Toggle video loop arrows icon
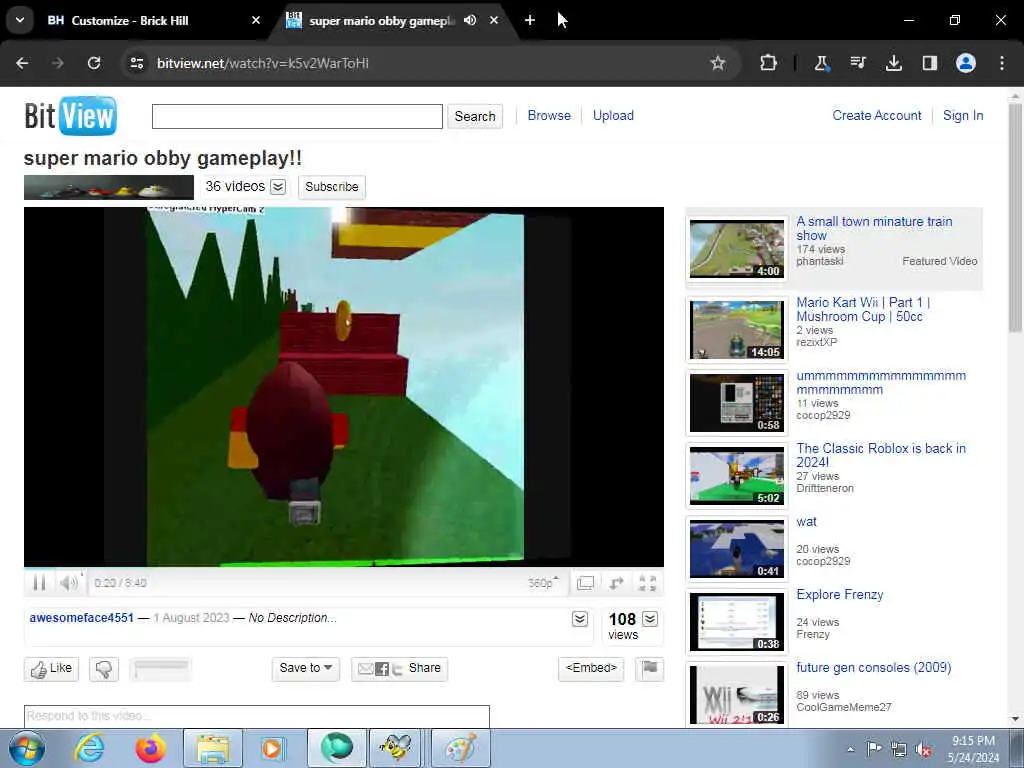The image size is (1024, 768). (x=616, y=583)
